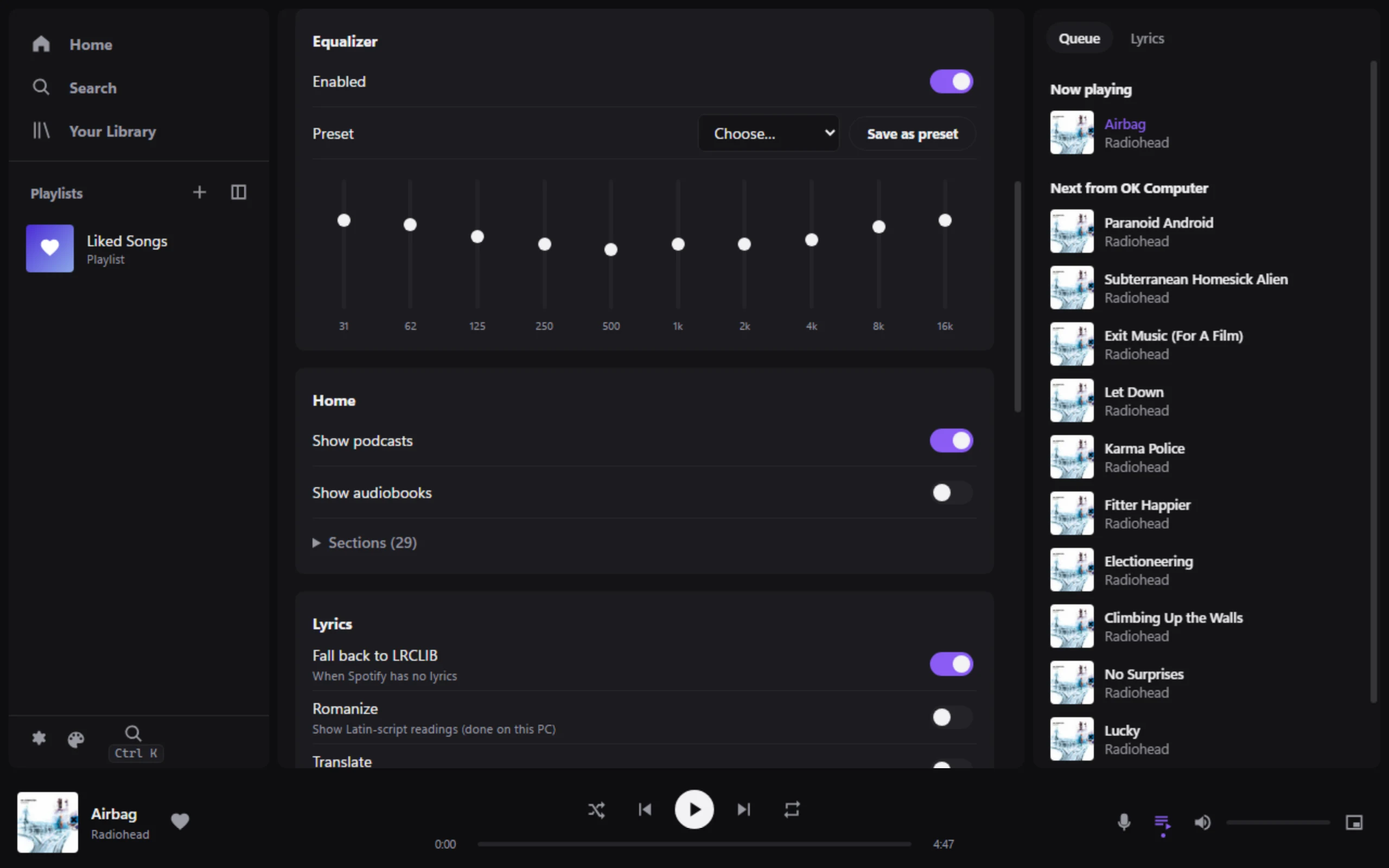Adjust the 250 Hz equalizer slider
1389x868 pixels.
pyautogui.click(x=544, y=244)
